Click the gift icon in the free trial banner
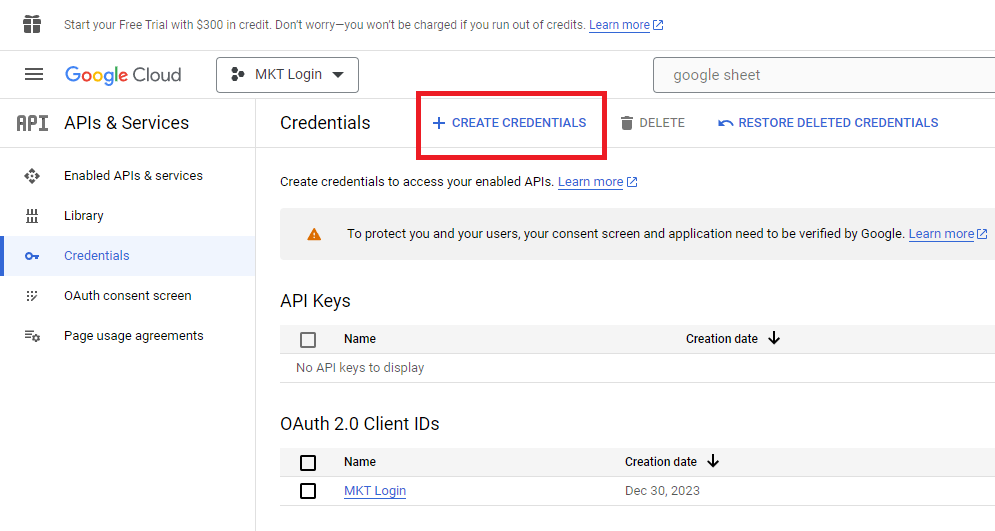The height and width of the screenshot is (531, 995). point(32,25)
